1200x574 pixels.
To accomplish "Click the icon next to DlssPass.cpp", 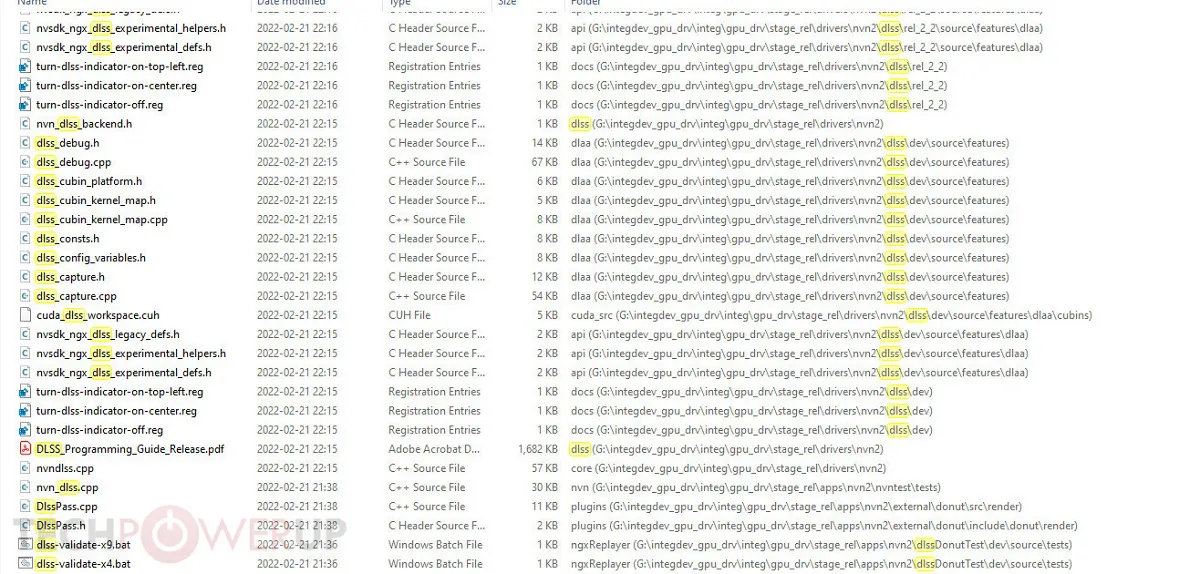I will click(26, 507).
